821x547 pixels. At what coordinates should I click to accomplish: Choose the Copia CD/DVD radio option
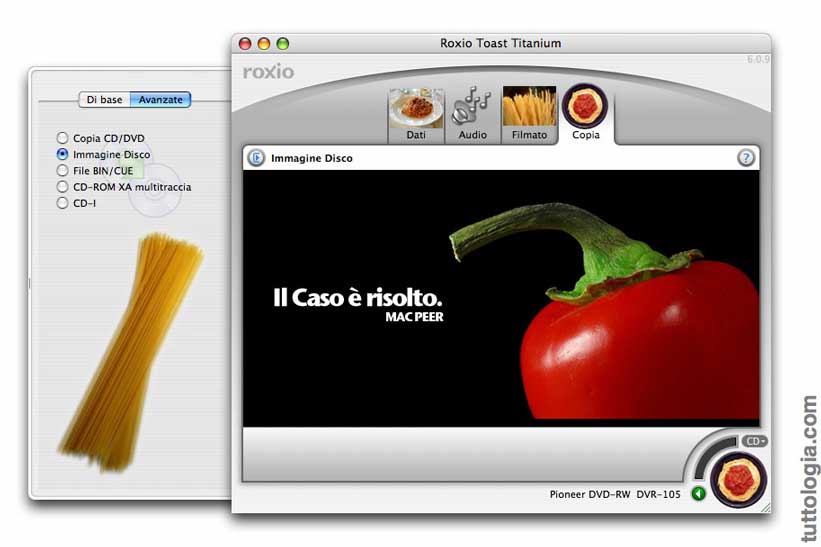point(101,138)
